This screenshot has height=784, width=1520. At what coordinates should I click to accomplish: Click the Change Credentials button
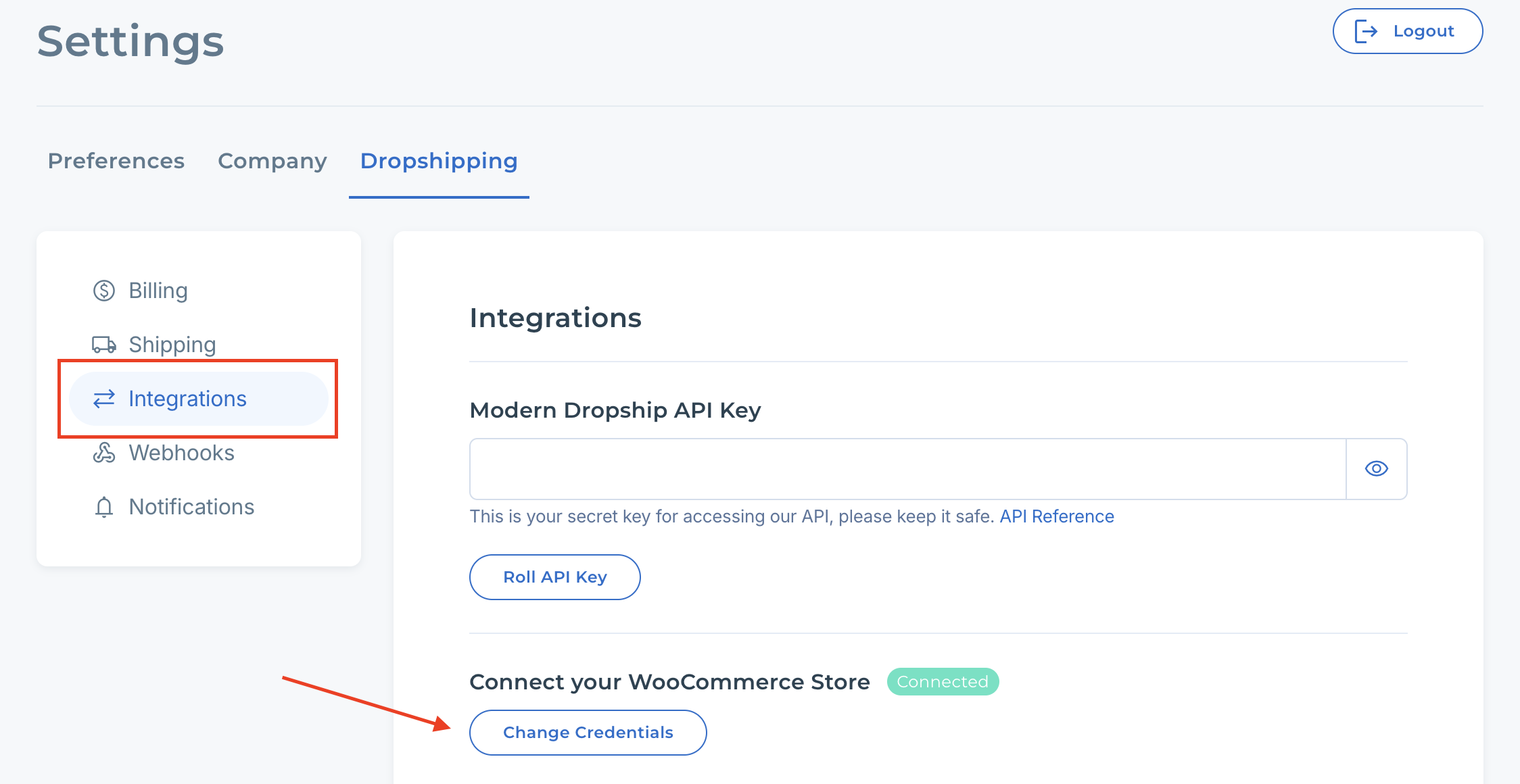click(x=588, y=733)
